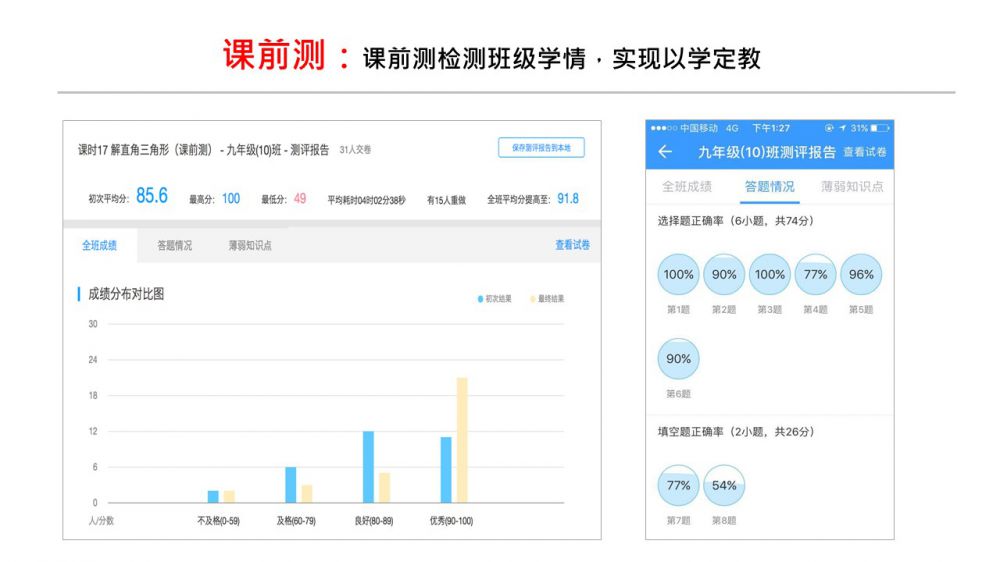Select mobile 答题情况 tab
This screenshot has height=562, width=1000.
point(770,186)
